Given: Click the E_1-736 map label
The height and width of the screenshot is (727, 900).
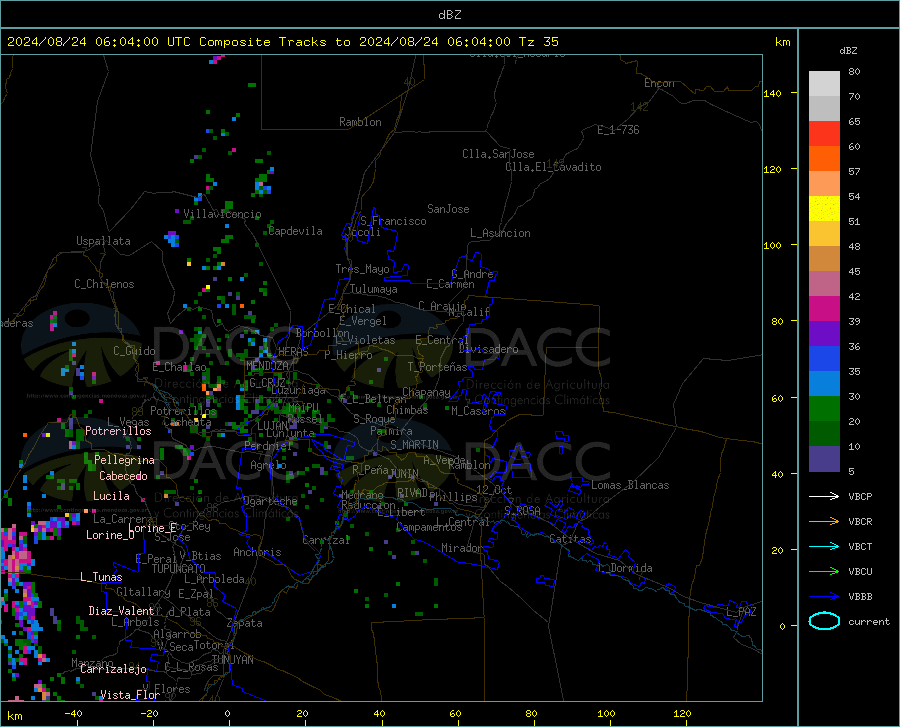Looking at the screenshot, I should click(618, 130).
